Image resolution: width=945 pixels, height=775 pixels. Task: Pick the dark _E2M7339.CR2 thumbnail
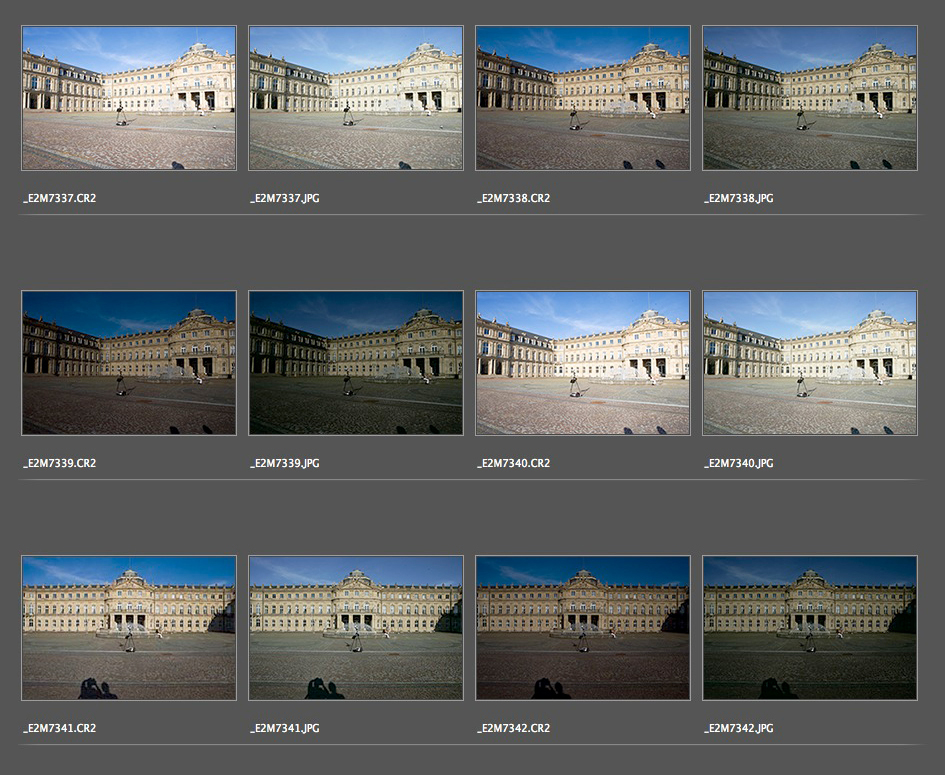129,363
